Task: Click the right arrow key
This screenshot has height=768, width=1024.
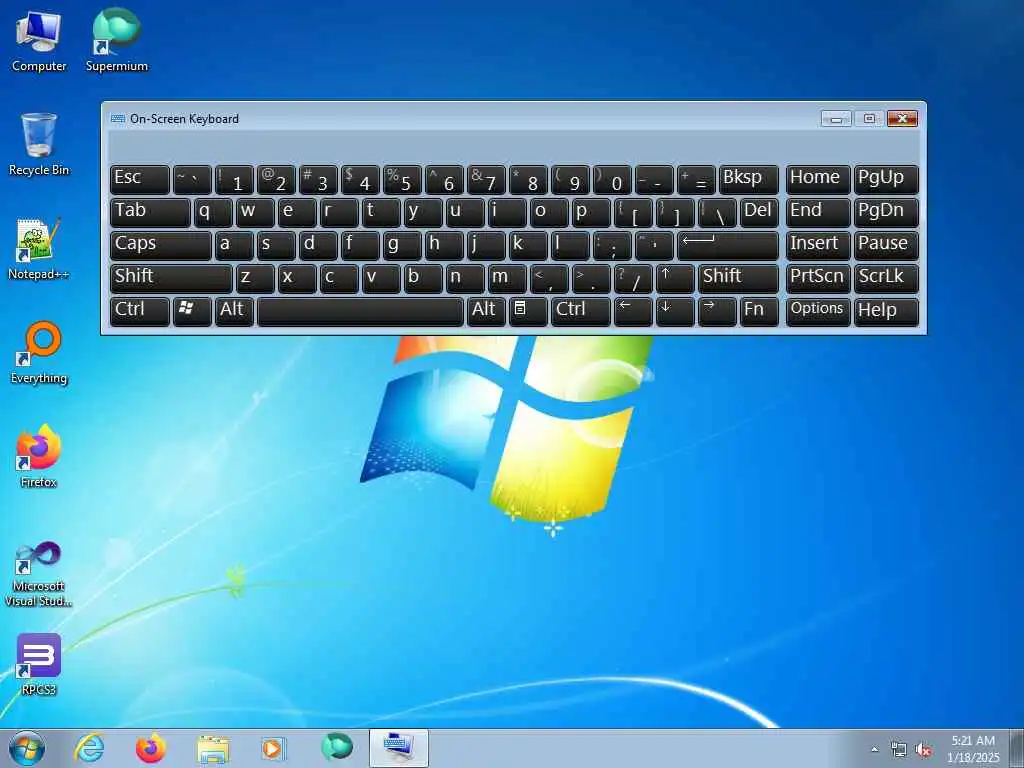Action: pos(717,312)
